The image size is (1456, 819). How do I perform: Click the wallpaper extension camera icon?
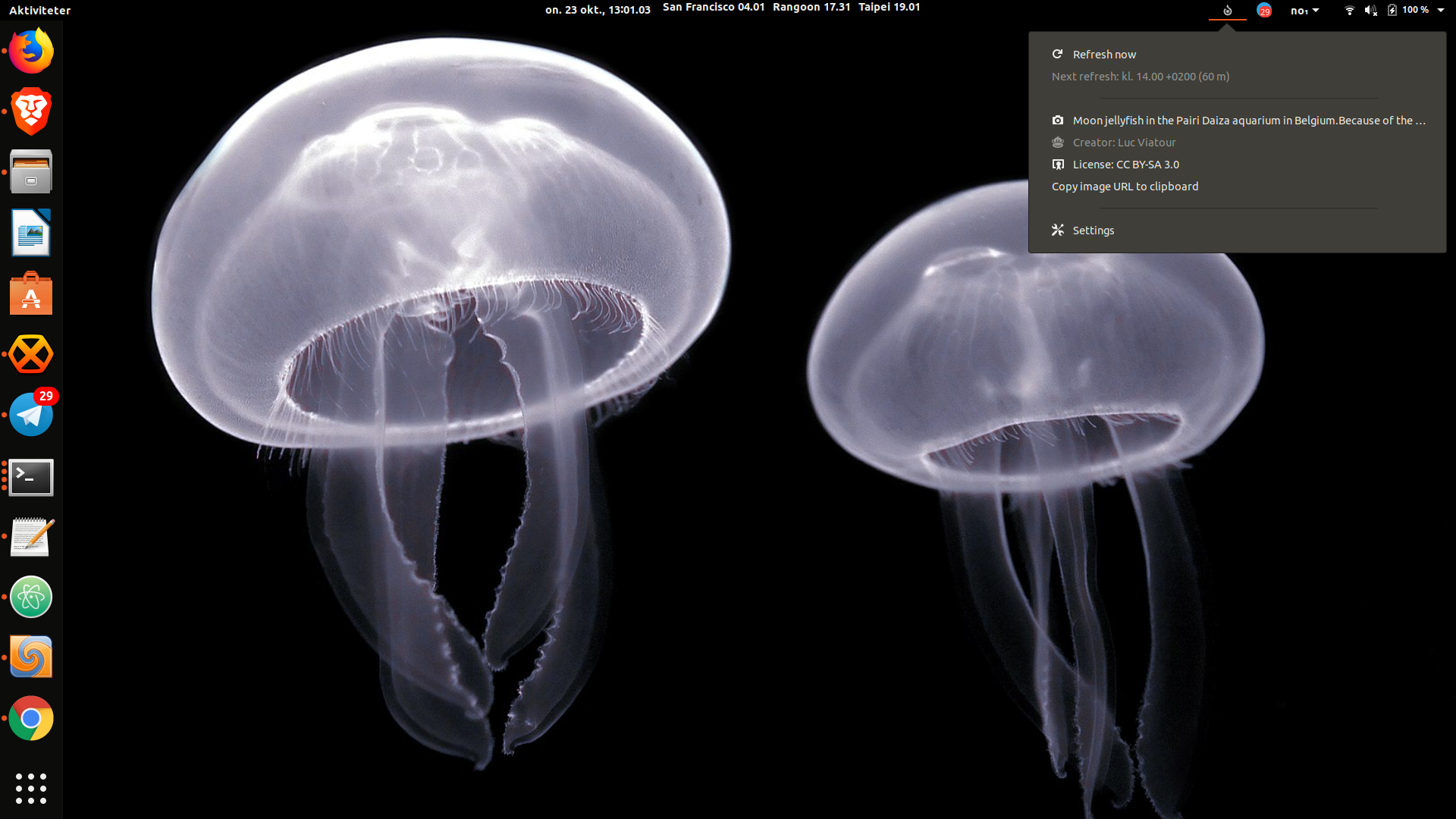[1226, 11]
